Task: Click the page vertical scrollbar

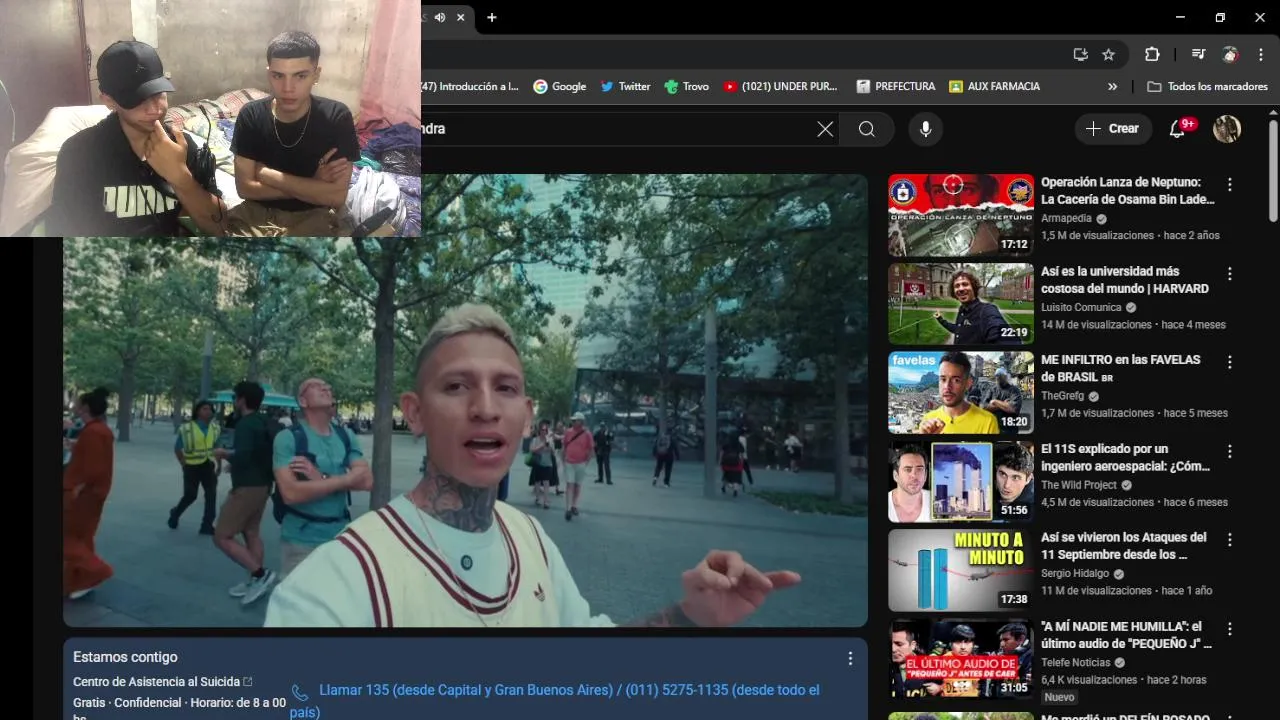Action: (1273, 170)
